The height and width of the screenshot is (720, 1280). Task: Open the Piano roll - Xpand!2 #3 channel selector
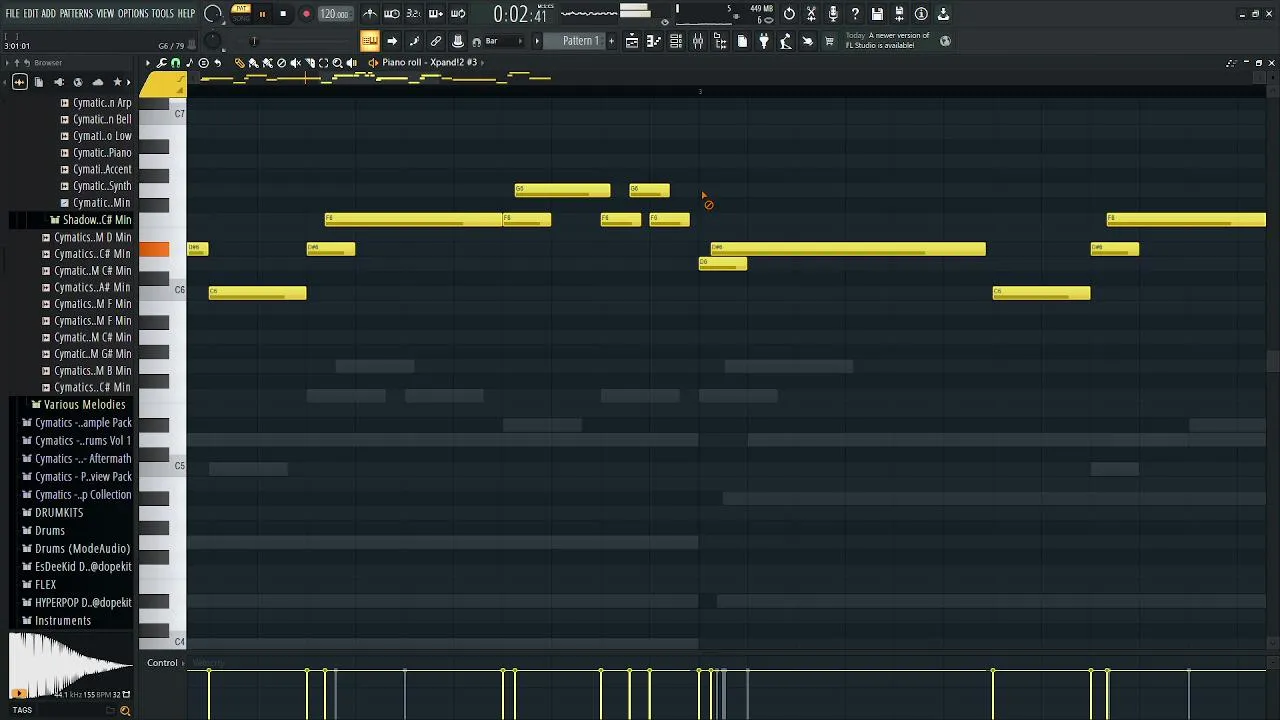coord(430,62)
